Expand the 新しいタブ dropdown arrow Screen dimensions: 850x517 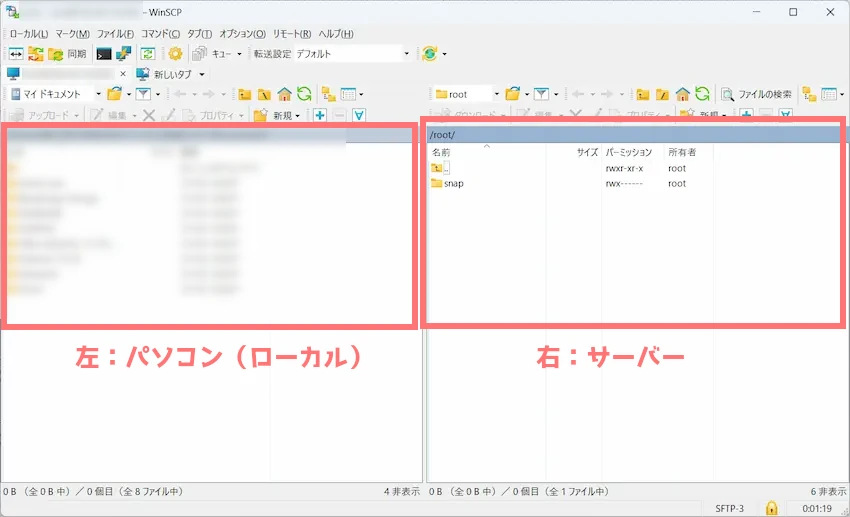(x=202, y=74)
